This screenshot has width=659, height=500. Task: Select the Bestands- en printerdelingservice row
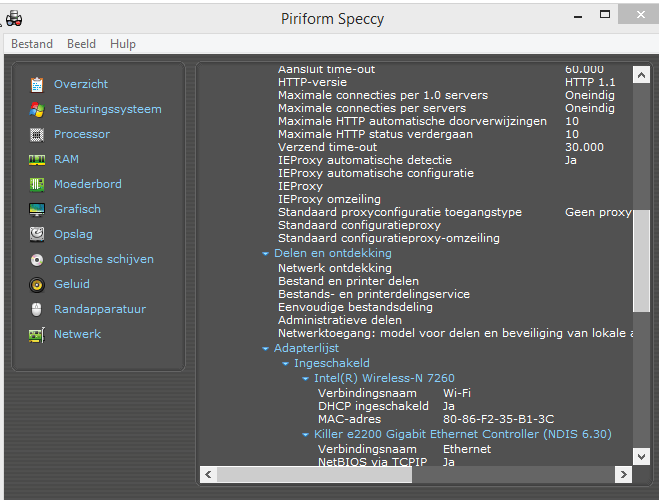[x=374, y=294]
